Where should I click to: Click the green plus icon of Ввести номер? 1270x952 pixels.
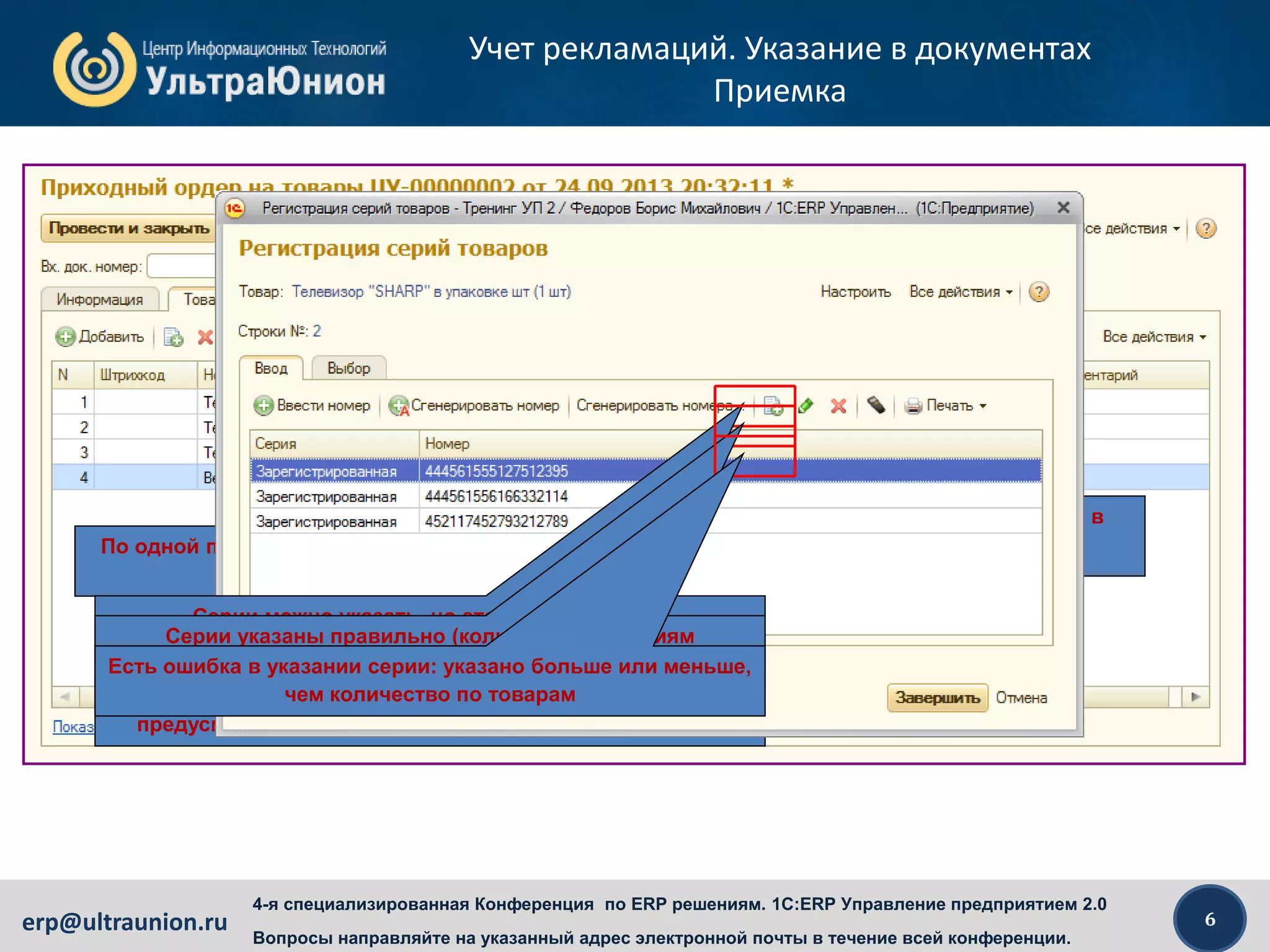pyautogui.click(x=264, y=406)
